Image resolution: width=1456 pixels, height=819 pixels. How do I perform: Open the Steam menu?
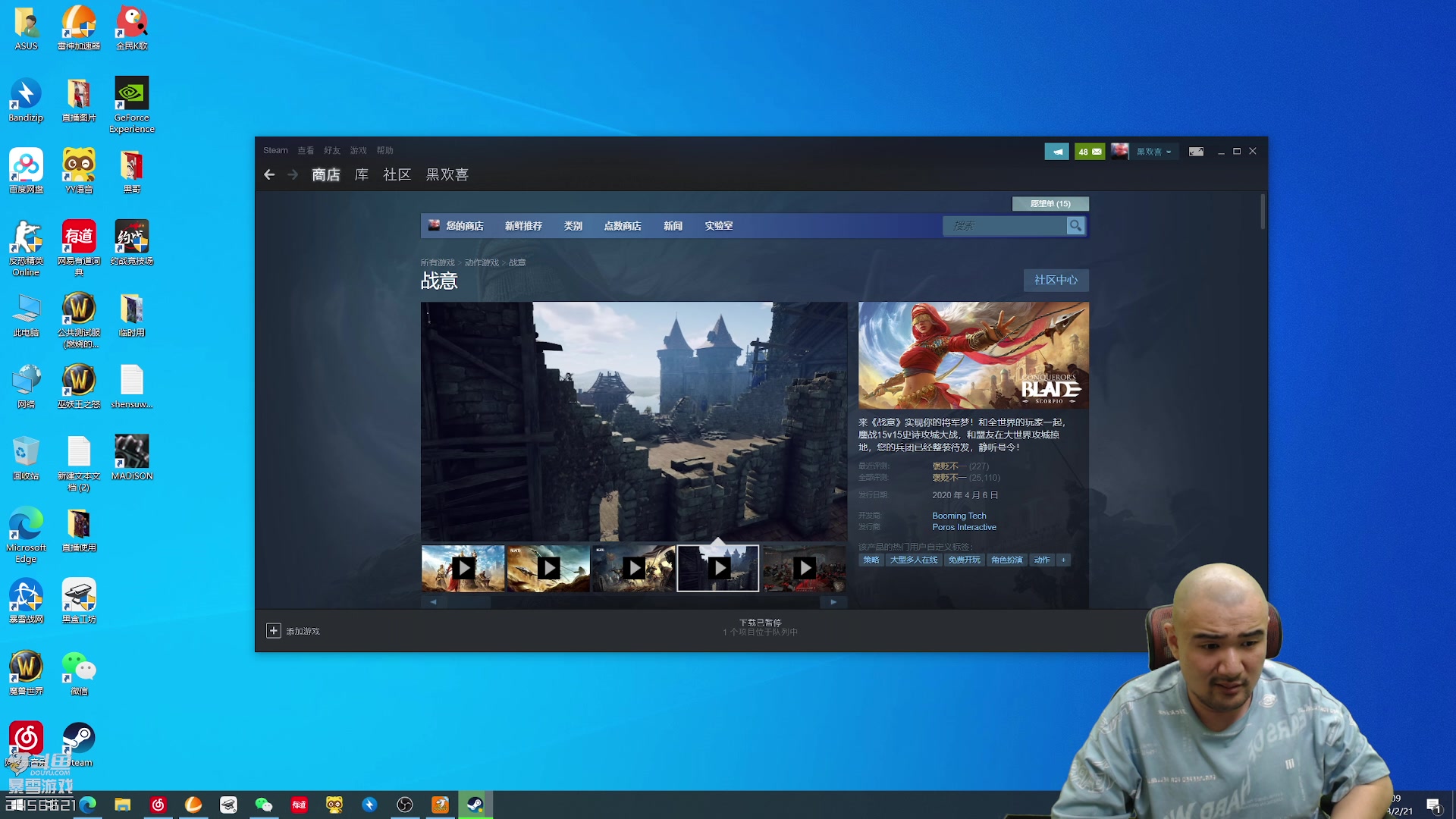pos(275,150)
